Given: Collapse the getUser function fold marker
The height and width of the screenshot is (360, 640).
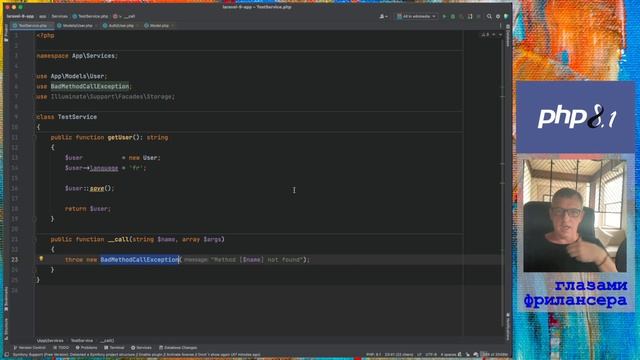Looking at the screenshot, I should point(35,138).
